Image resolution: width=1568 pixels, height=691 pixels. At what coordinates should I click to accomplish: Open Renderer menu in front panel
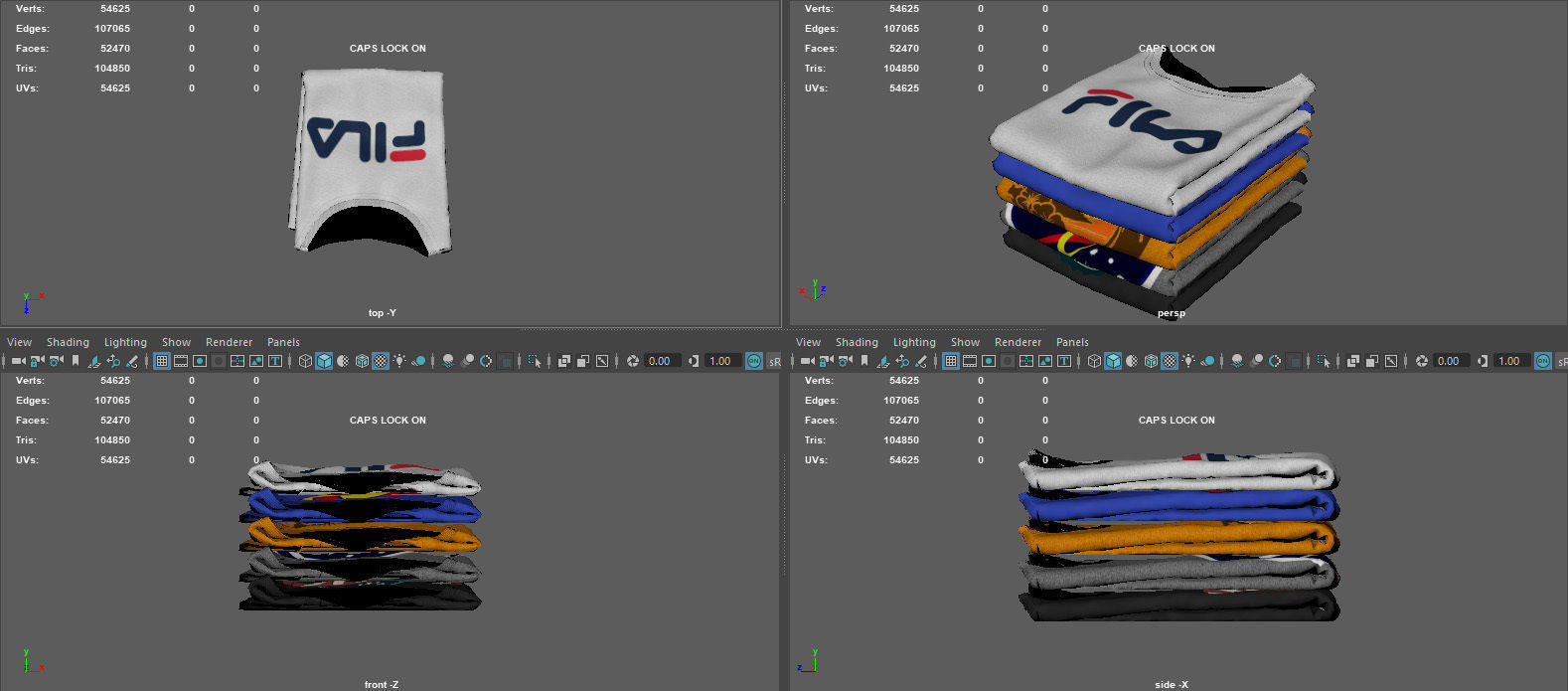[229, 342]
